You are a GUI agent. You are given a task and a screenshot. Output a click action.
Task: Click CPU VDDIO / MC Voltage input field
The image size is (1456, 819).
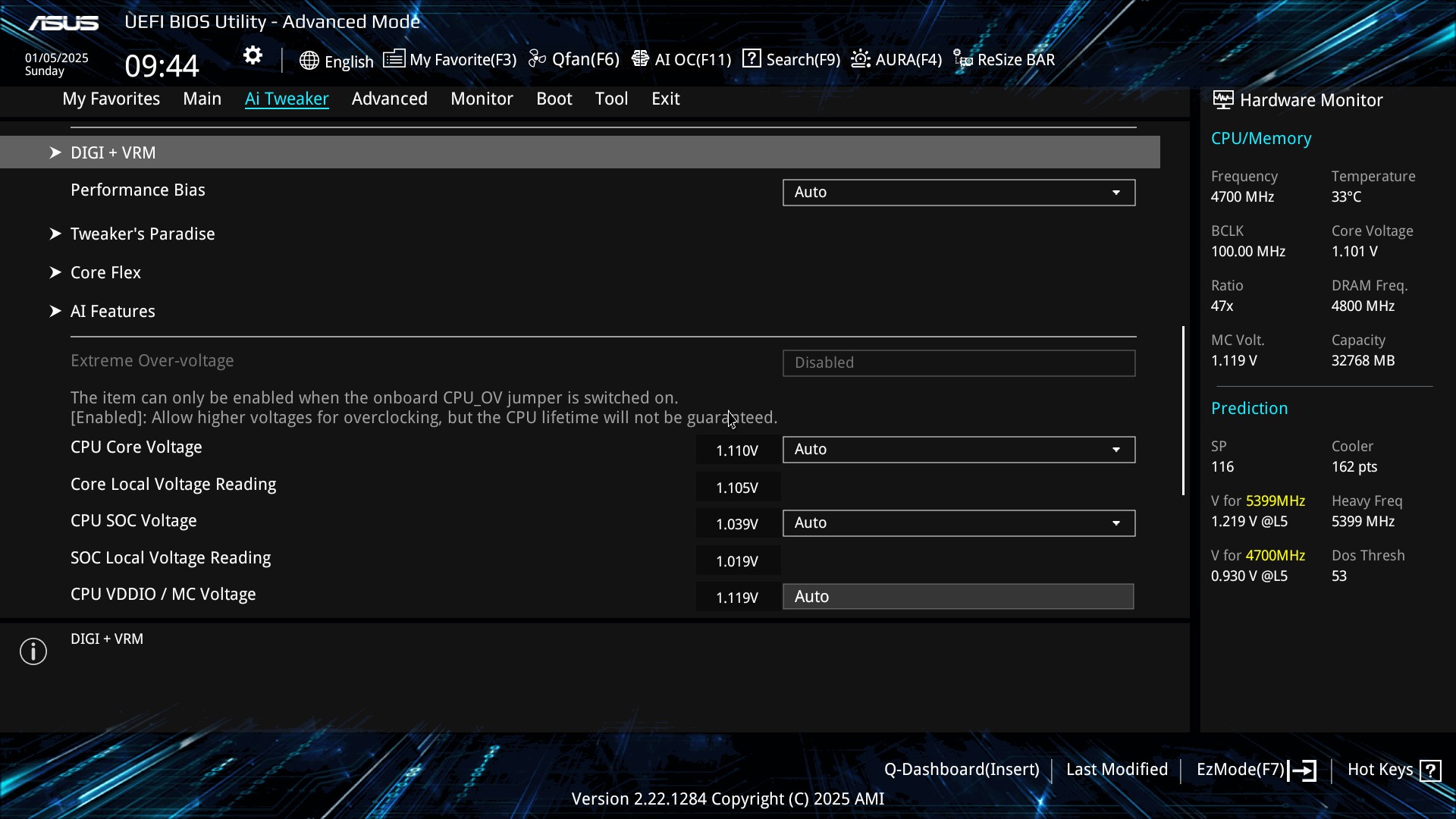958,597
